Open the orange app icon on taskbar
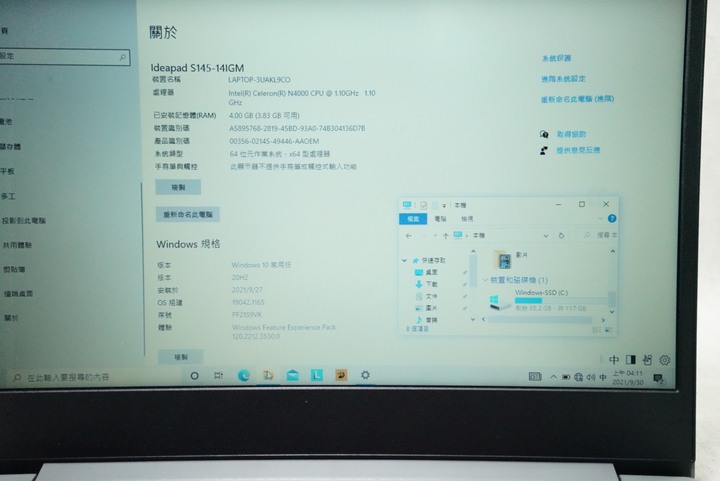This screenshot has height=481, width=720. pos(341,375)
